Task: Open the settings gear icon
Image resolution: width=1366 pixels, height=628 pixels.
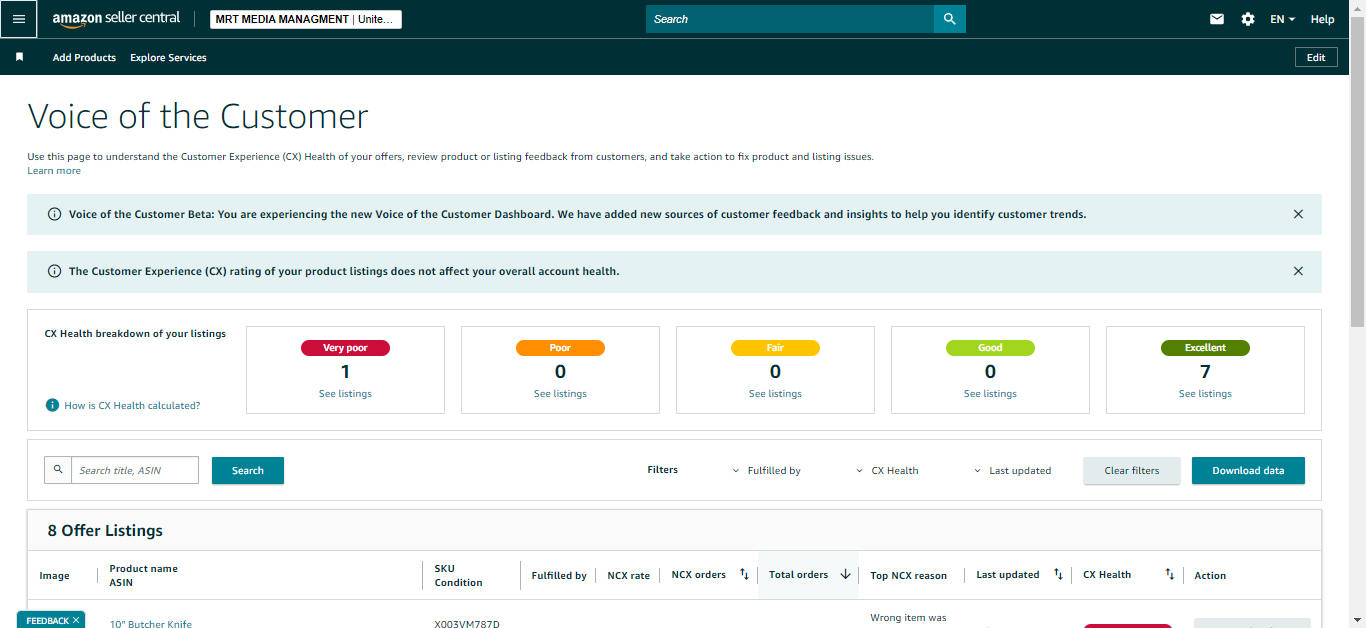Action: [1248, 19]
